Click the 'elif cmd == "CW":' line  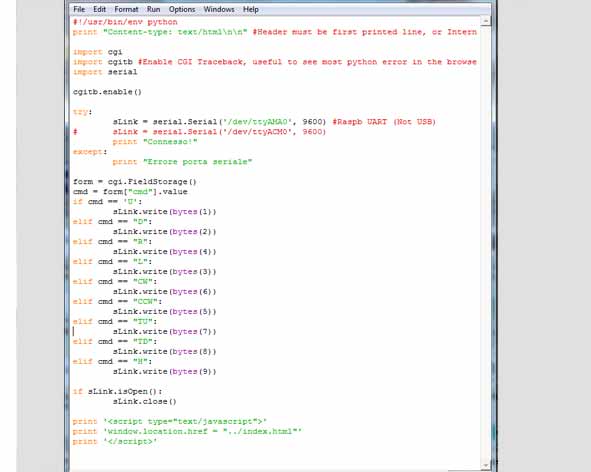[115, 282]
